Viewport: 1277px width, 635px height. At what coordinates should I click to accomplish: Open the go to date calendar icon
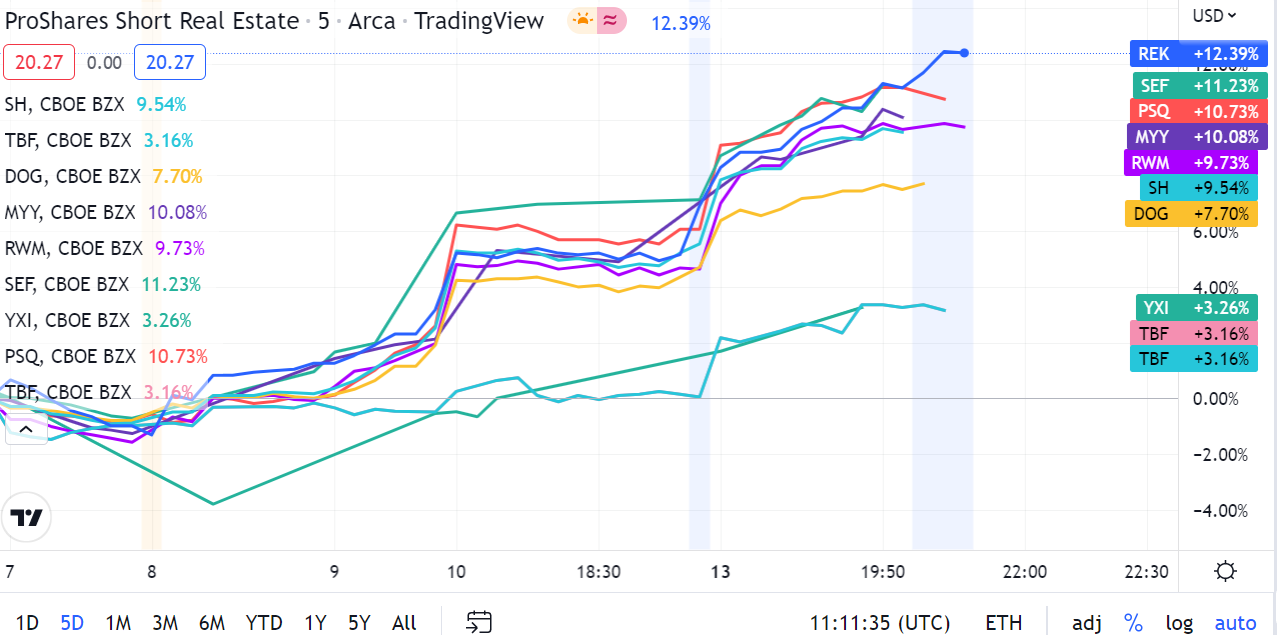[479, 622]
